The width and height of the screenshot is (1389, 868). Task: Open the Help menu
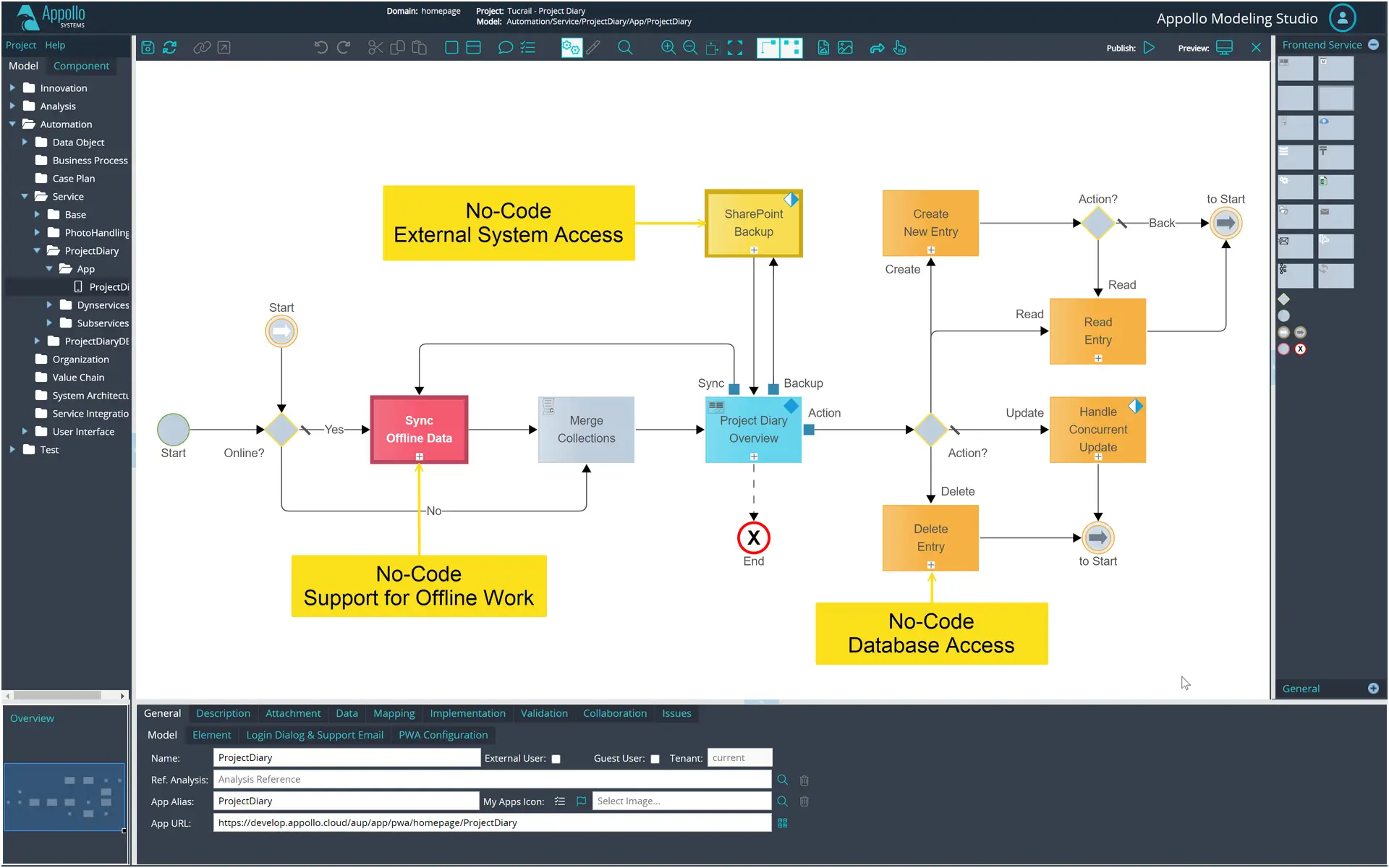[x=55, y=45]
